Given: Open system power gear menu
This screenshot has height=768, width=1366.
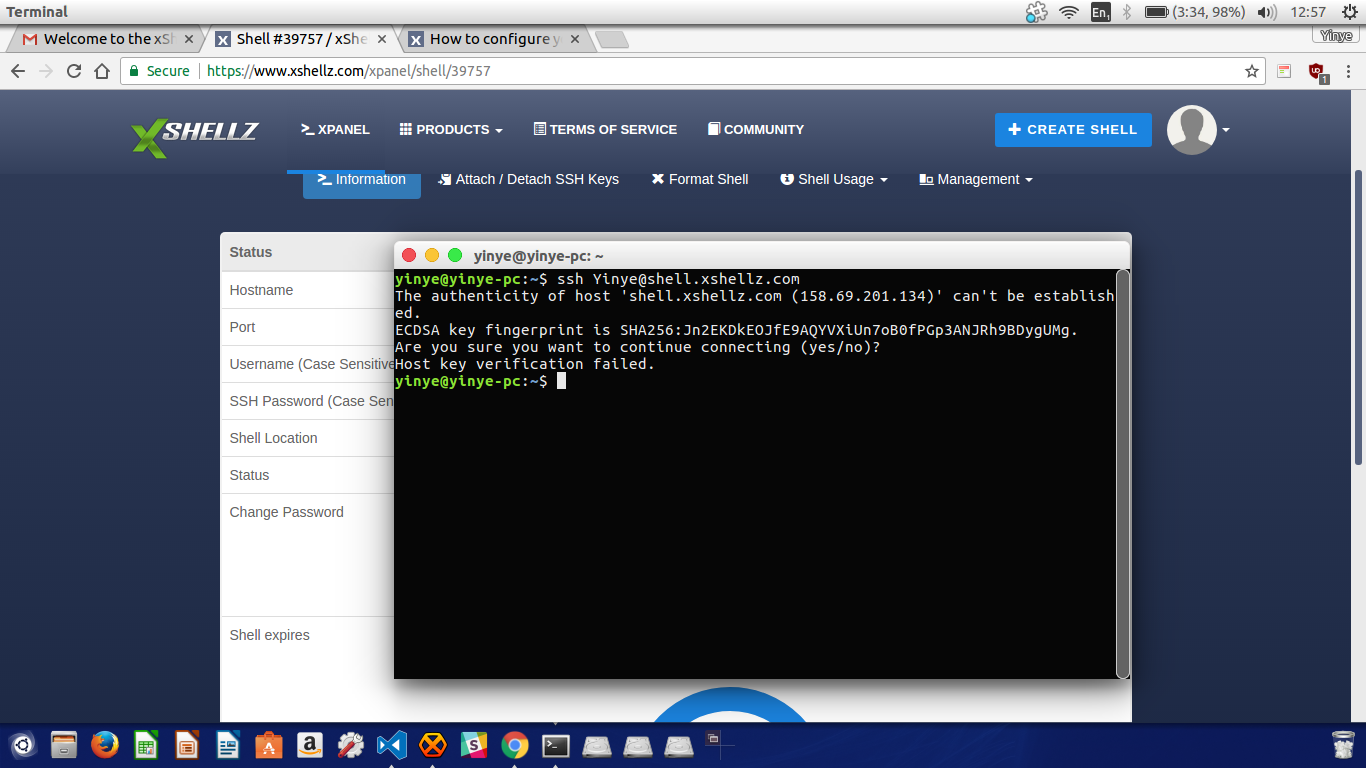Looking at the screenshot, I should point(1349,12).
